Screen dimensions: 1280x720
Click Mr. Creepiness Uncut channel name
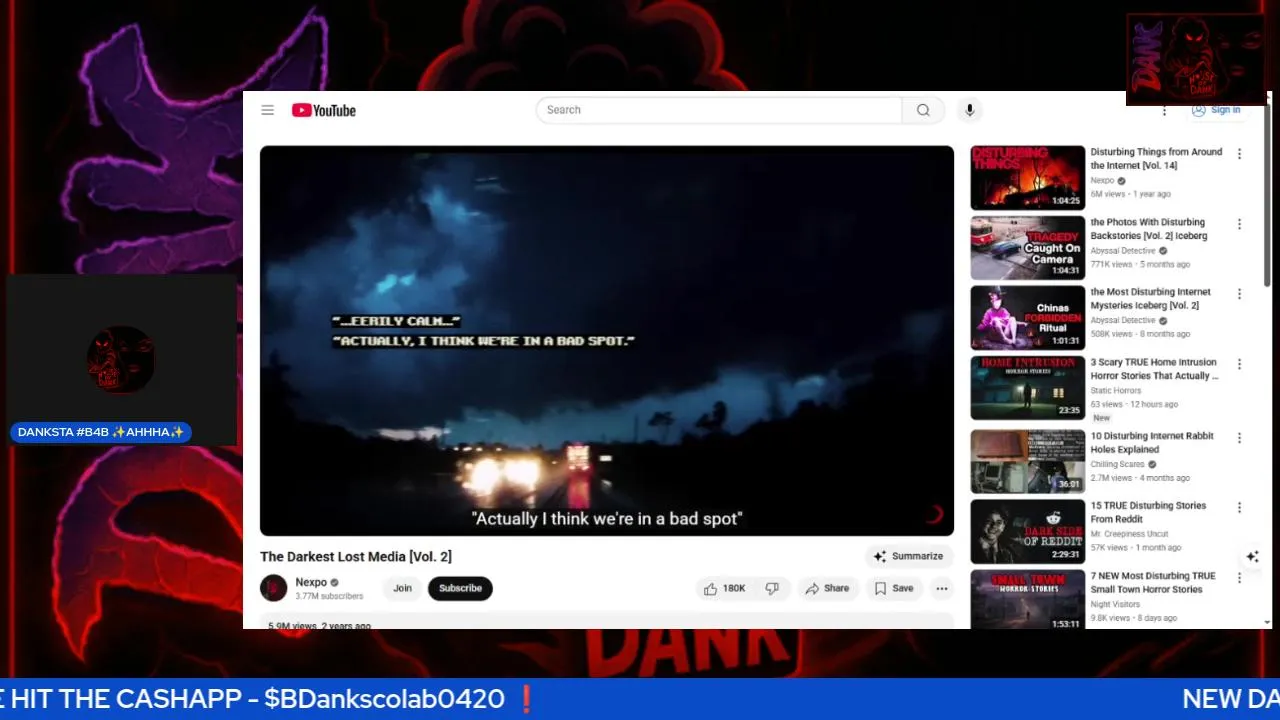(1129, 534)
